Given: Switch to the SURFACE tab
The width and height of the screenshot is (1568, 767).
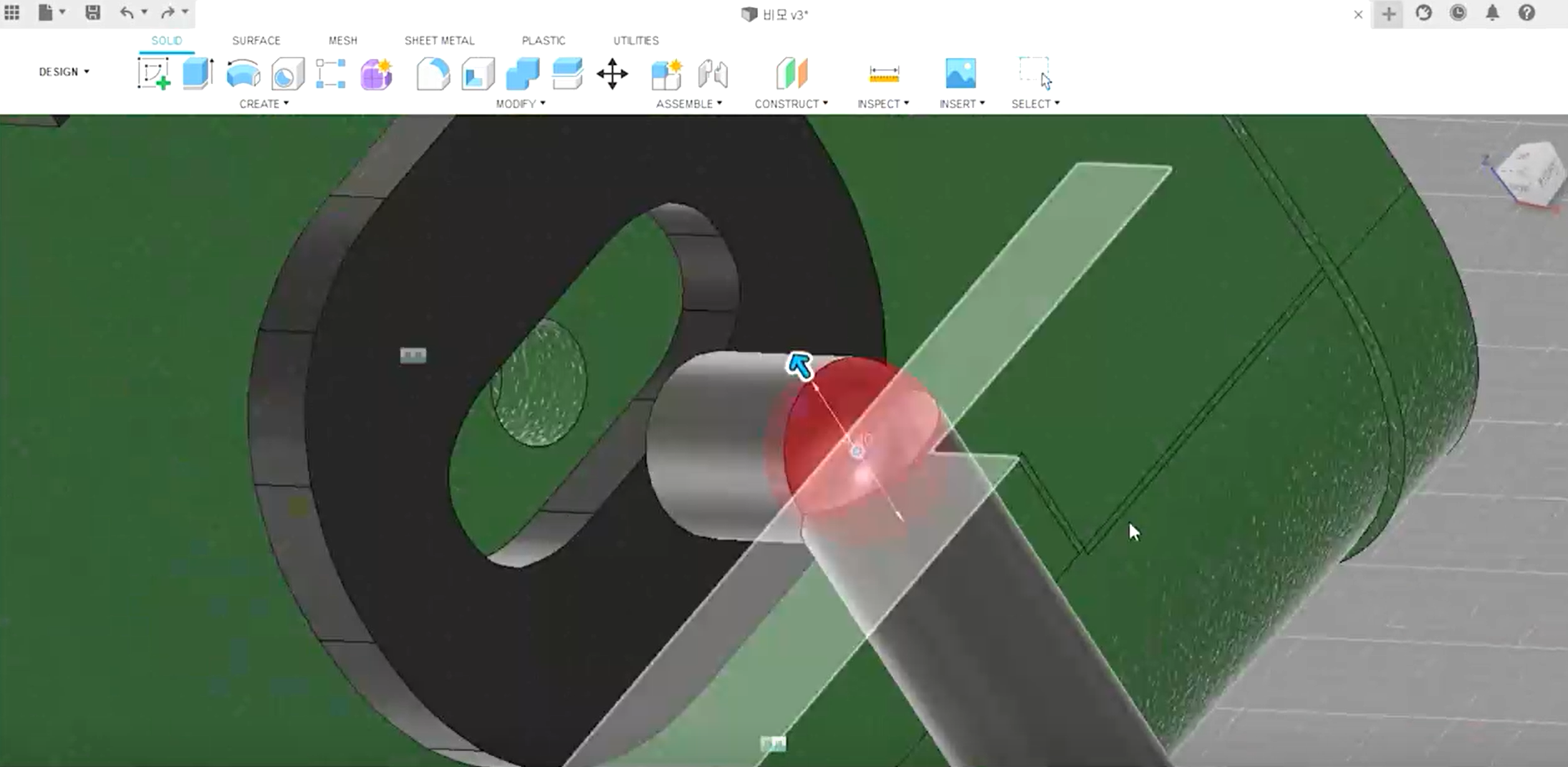Looking at the screenshot, I should [x=256, y=40].
